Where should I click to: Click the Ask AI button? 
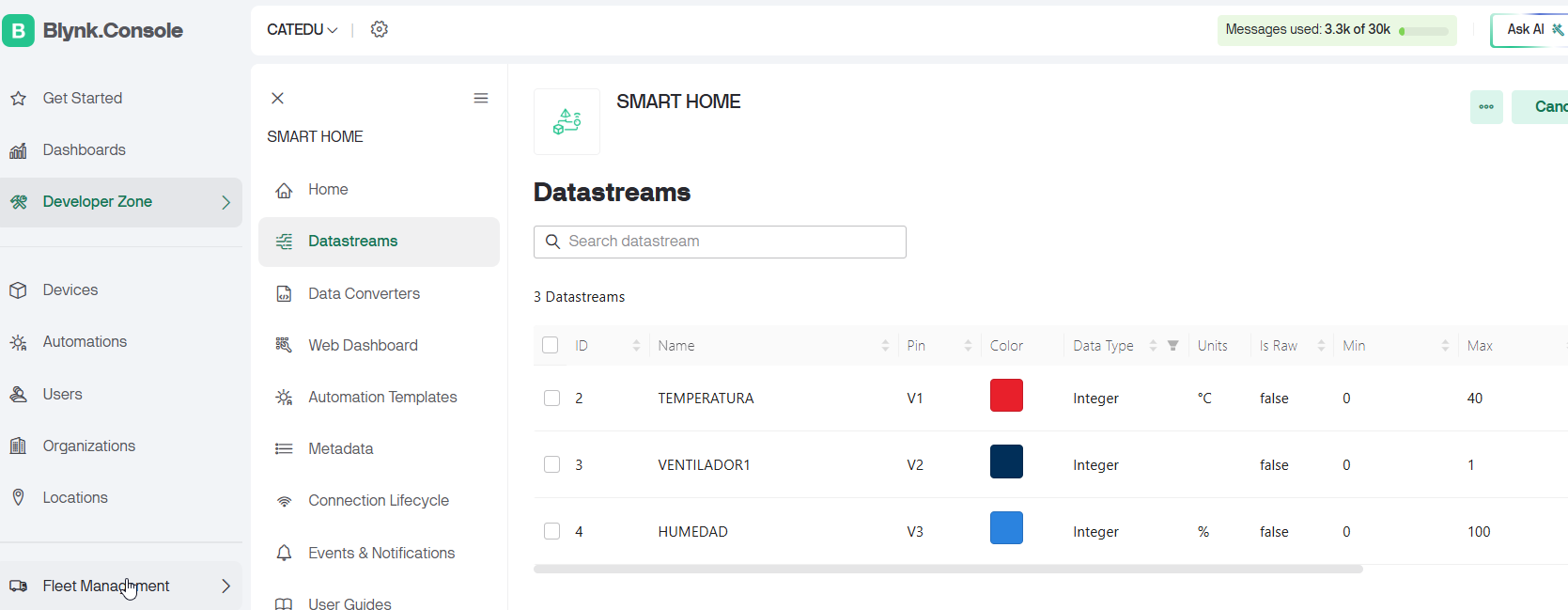[1531, 29]
